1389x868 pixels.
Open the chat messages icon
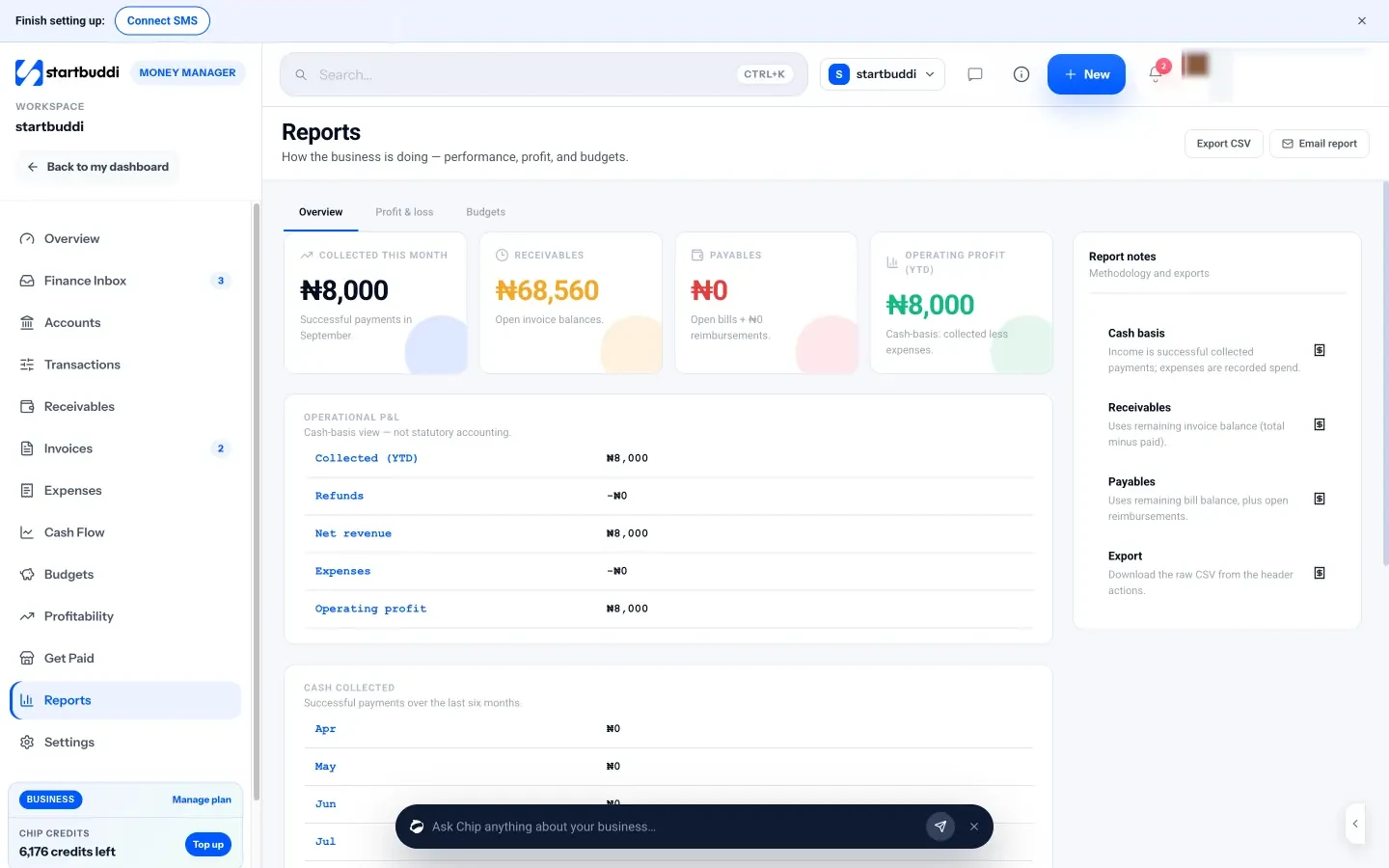click(x=975, y=74)
